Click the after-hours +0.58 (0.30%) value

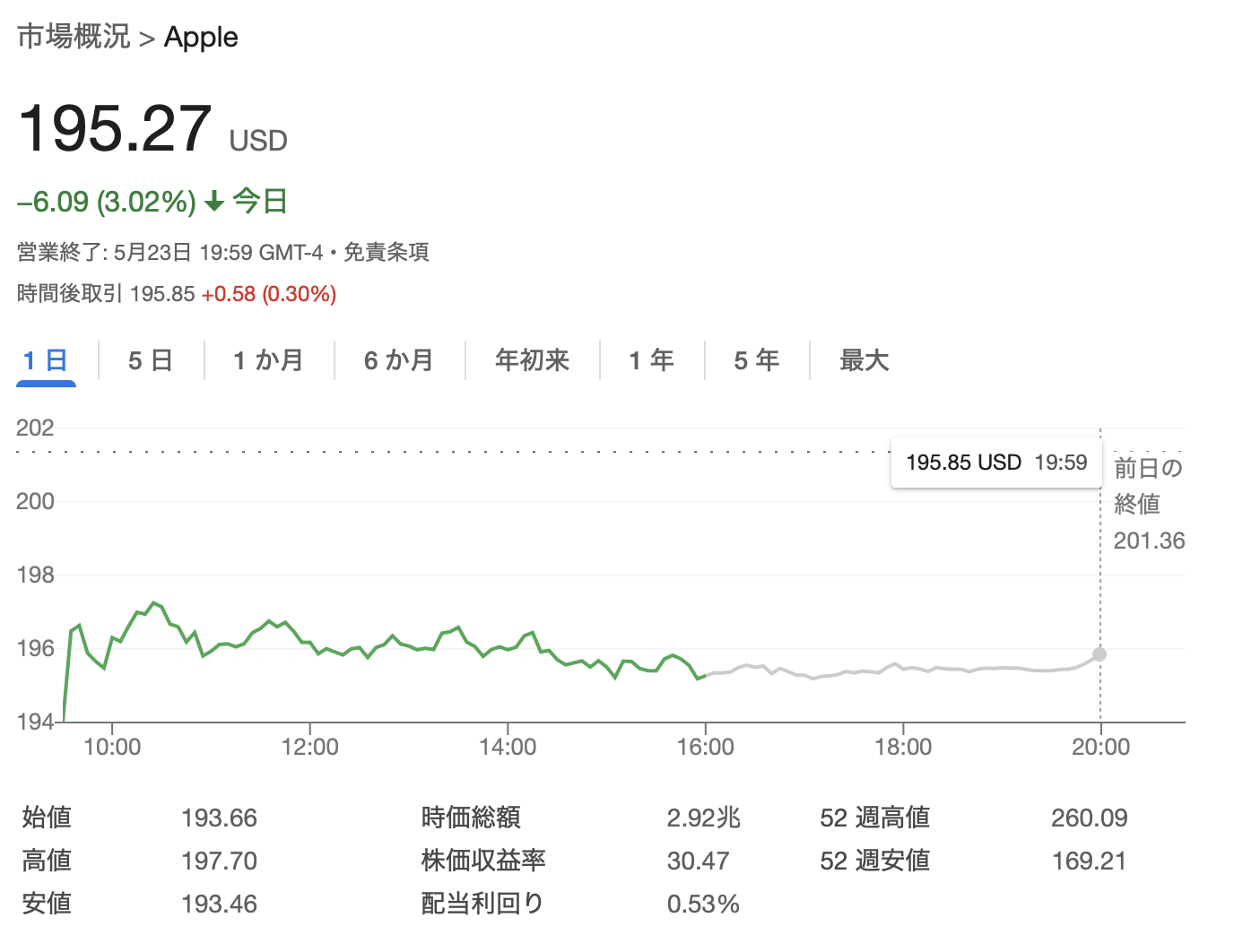pos(269,294)
